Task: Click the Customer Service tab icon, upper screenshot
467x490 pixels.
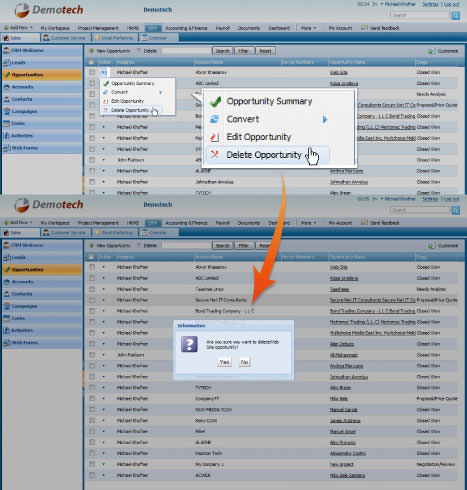Action: [46, 38]
